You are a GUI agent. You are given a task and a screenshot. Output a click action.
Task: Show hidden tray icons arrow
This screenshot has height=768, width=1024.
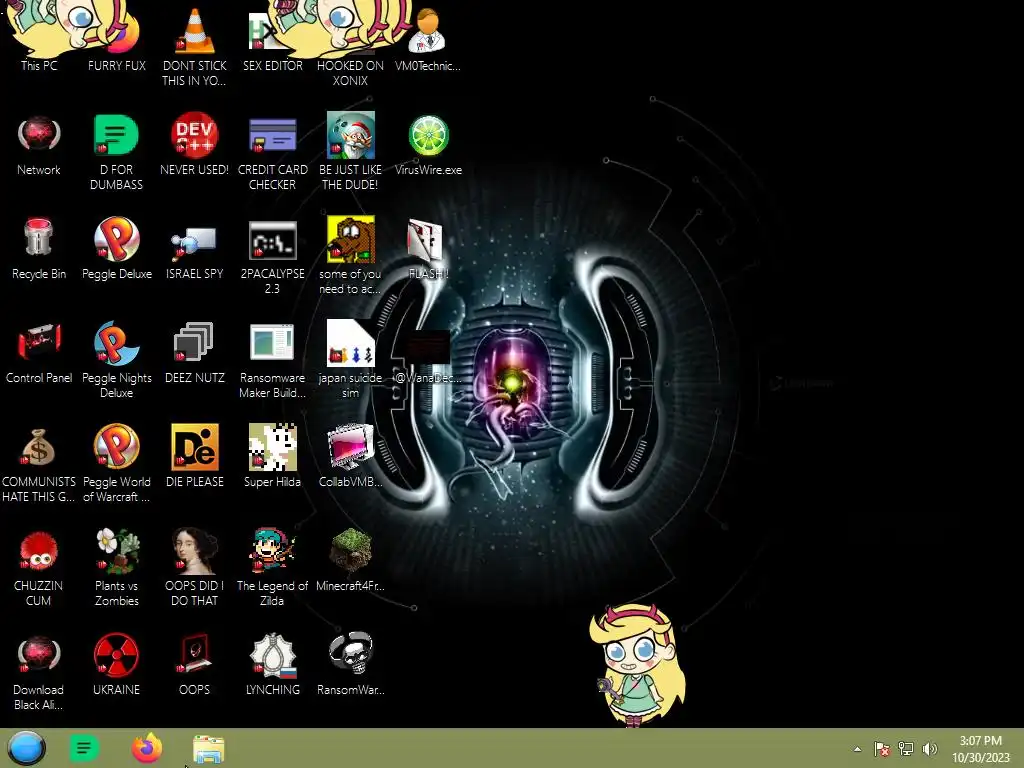(x=857, y=749)
